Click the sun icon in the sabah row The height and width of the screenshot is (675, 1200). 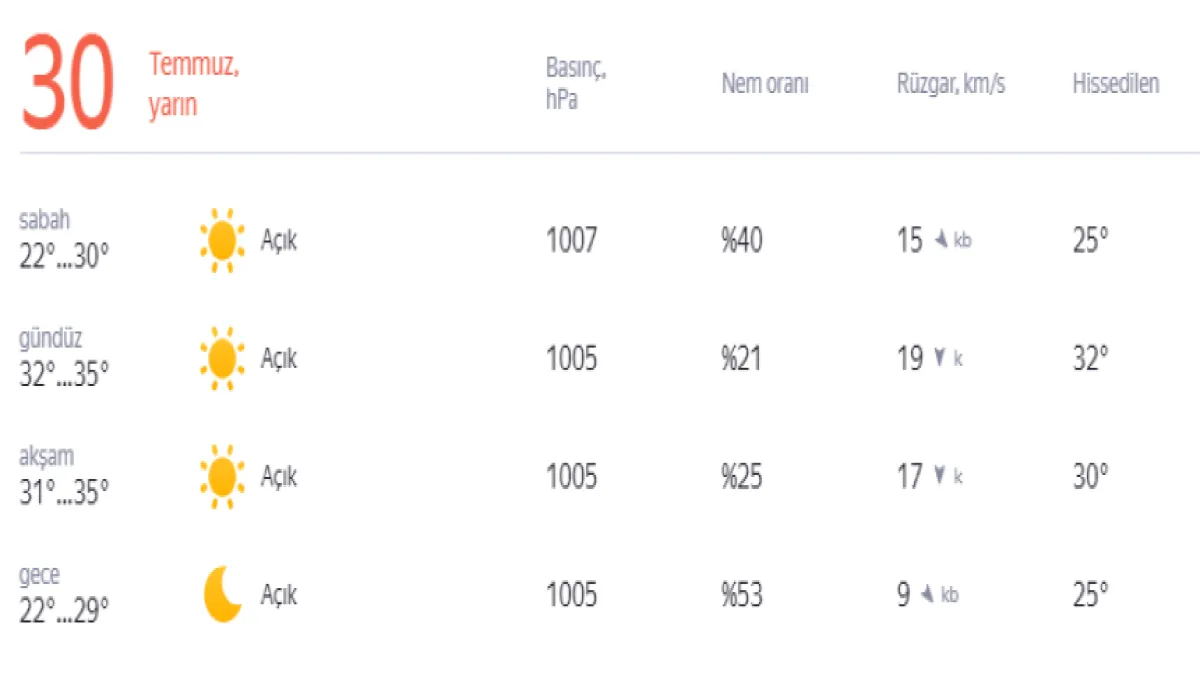coord(221,241)
